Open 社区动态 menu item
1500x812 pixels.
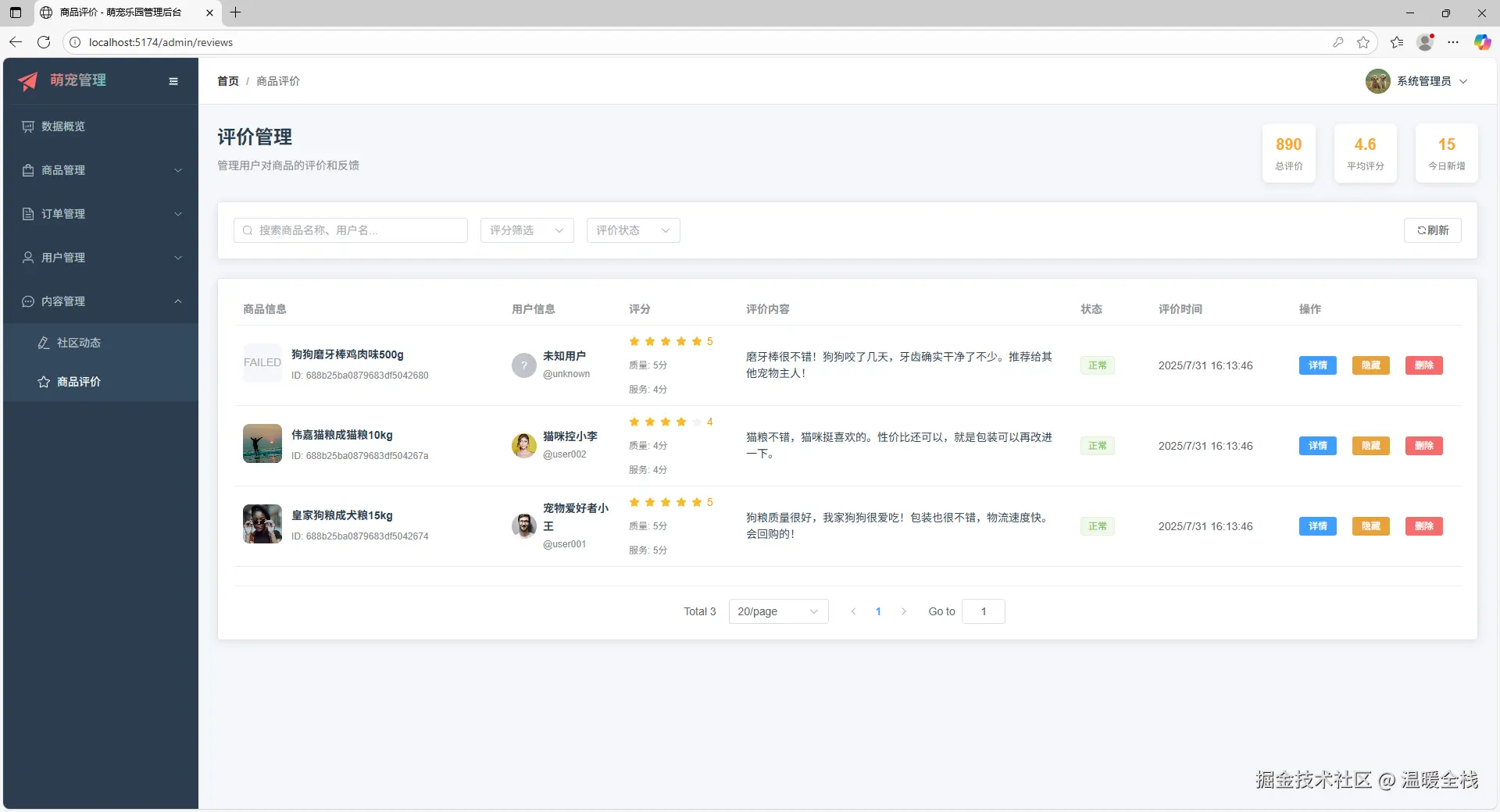(101, 343)
